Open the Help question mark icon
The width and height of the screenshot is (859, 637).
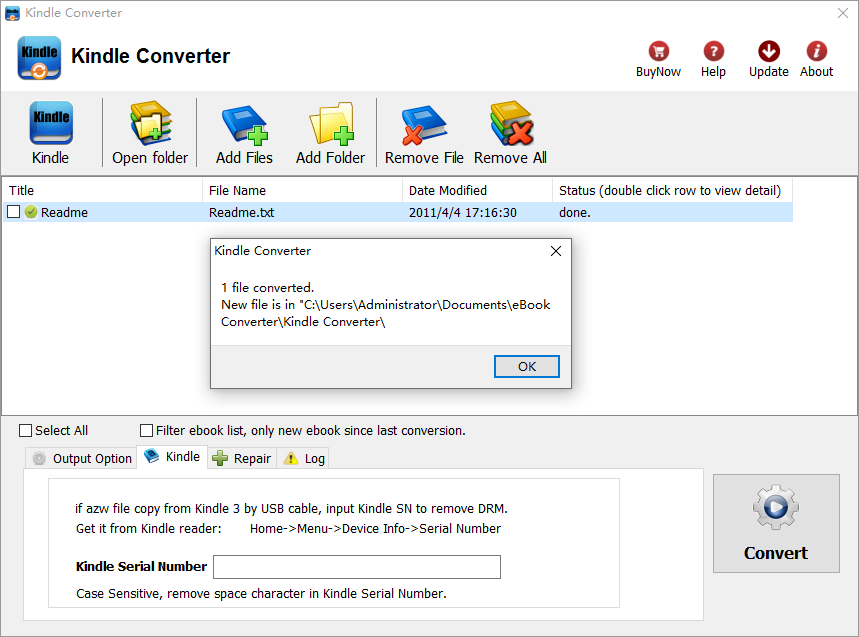tap(713, 51)
